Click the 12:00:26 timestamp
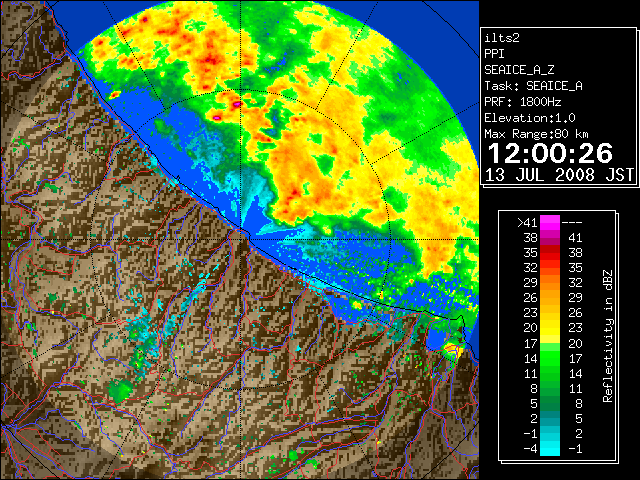Screen dimensions: 640x480 click(x=550, y=153)
